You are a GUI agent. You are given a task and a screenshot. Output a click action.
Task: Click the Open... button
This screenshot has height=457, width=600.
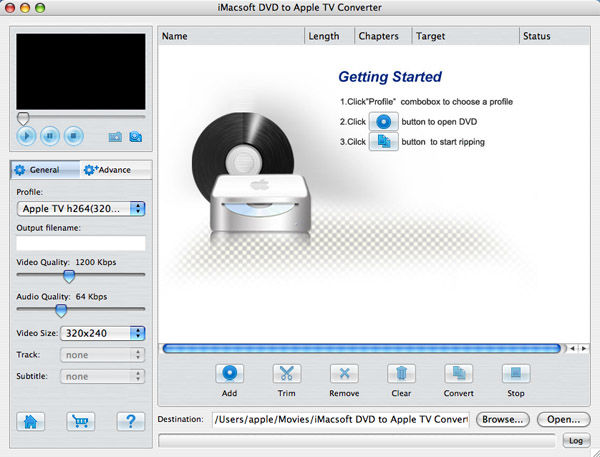point(564,419)
